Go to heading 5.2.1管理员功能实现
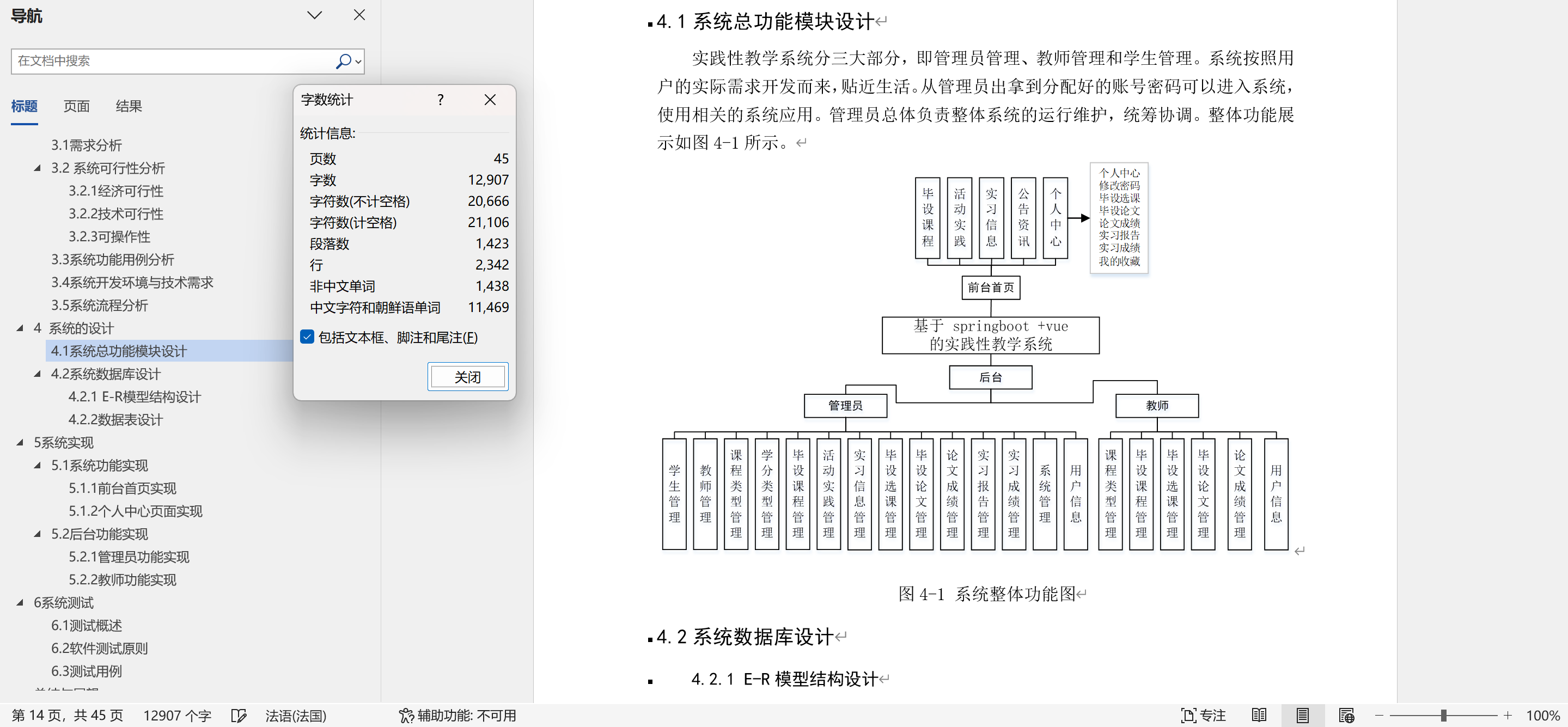 [x=129, y=557]
